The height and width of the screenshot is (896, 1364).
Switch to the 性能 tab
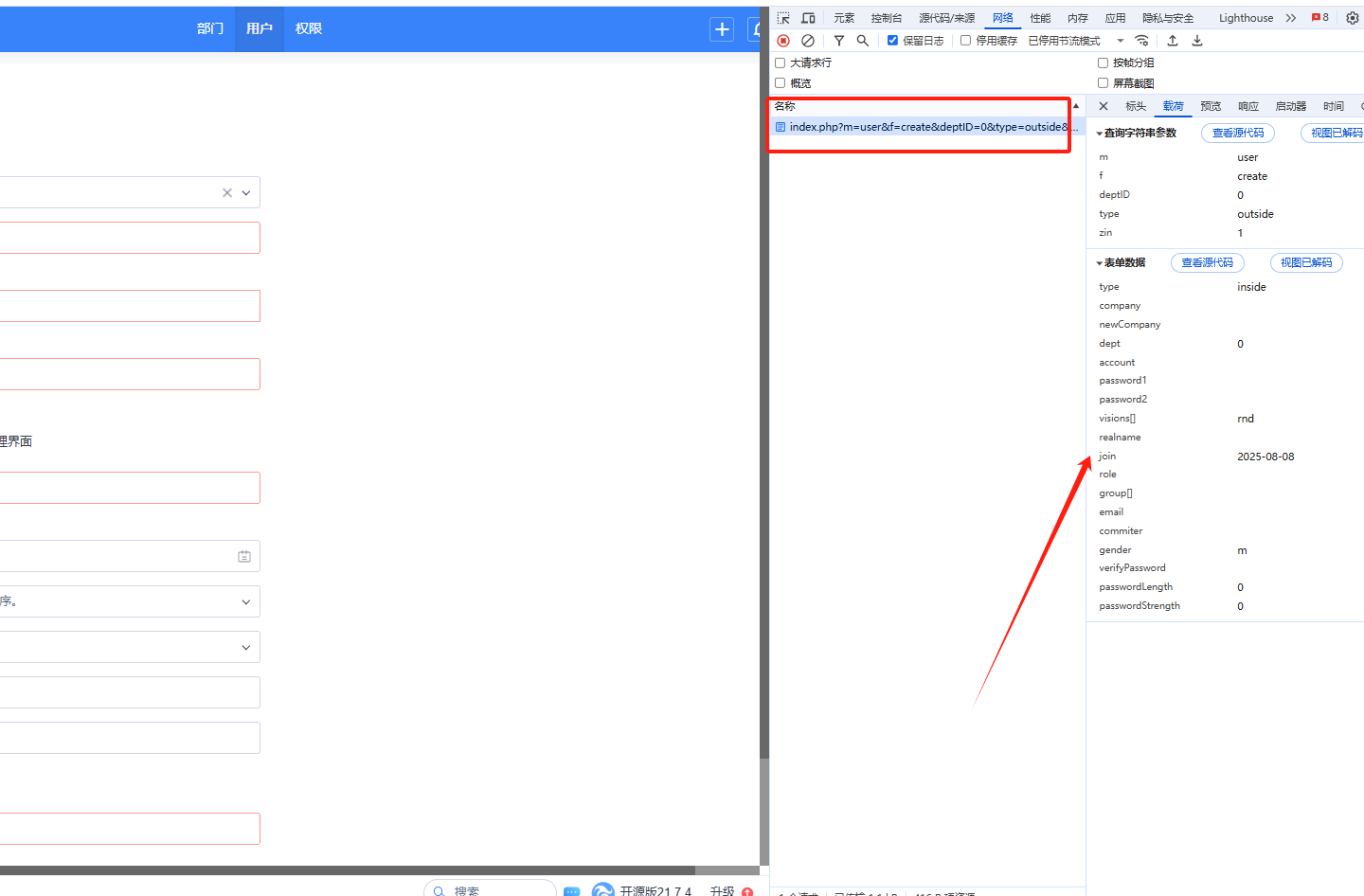(1040, 18)
